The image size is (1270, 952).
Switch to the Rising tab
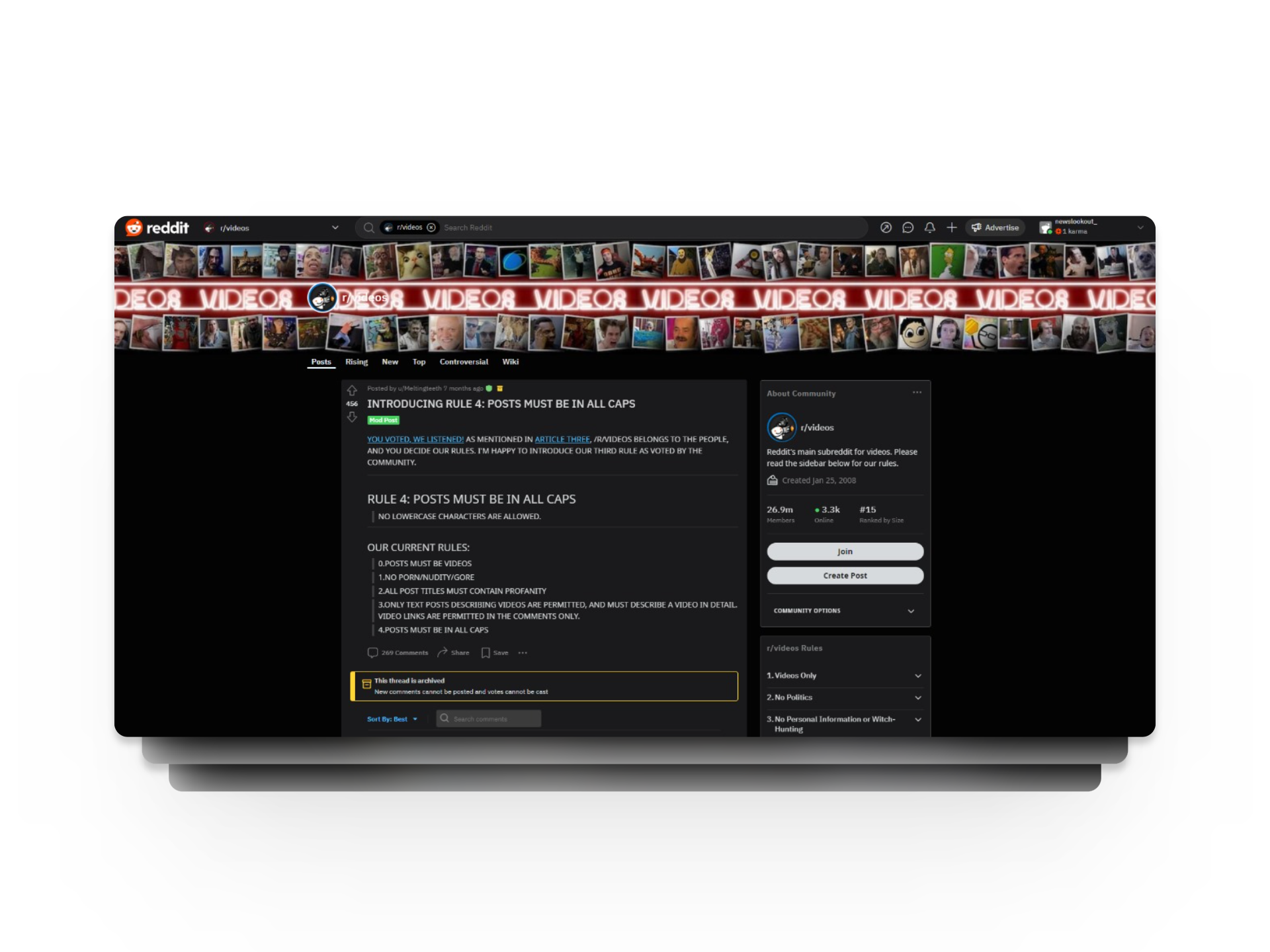356,362
